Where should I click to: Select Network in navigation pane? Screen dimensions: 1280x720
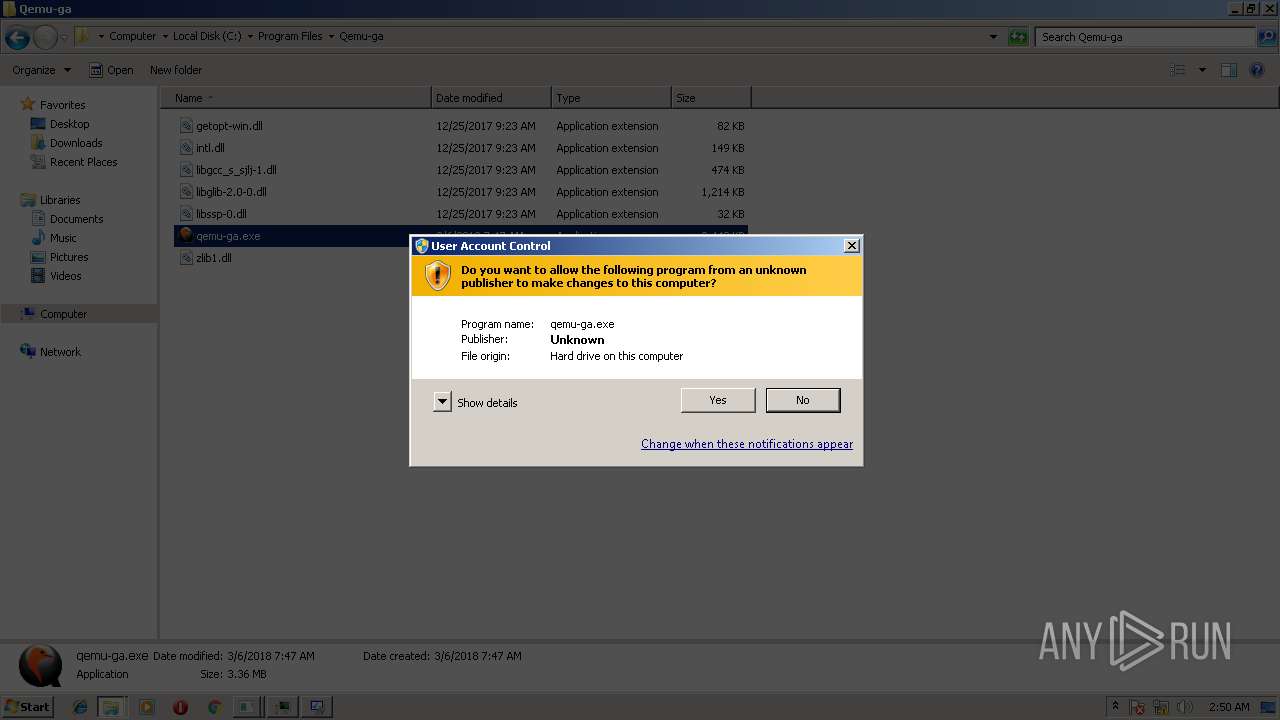[60, 352]
